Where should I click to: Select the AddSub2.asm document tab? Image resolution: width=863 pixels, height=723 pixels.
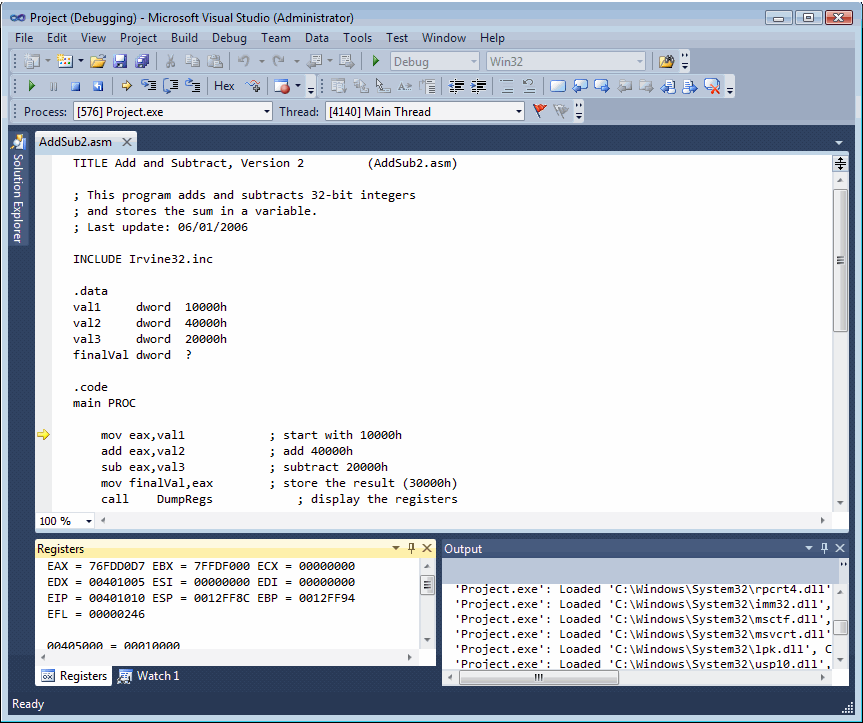[x=75, y=142]
